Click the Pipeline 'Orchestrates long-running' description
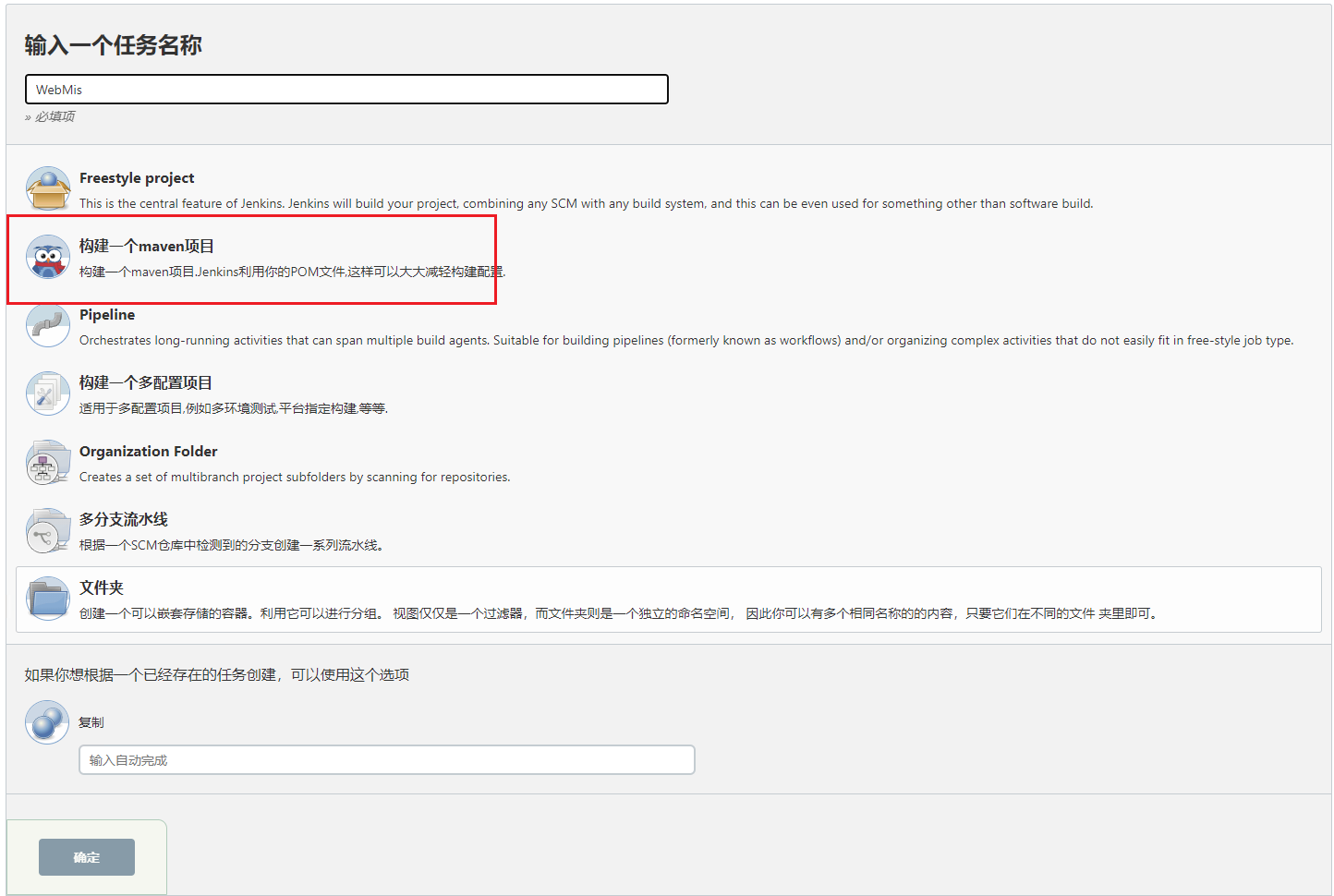The height and width of the screenshot is (896, 1334). pos(686,340)
